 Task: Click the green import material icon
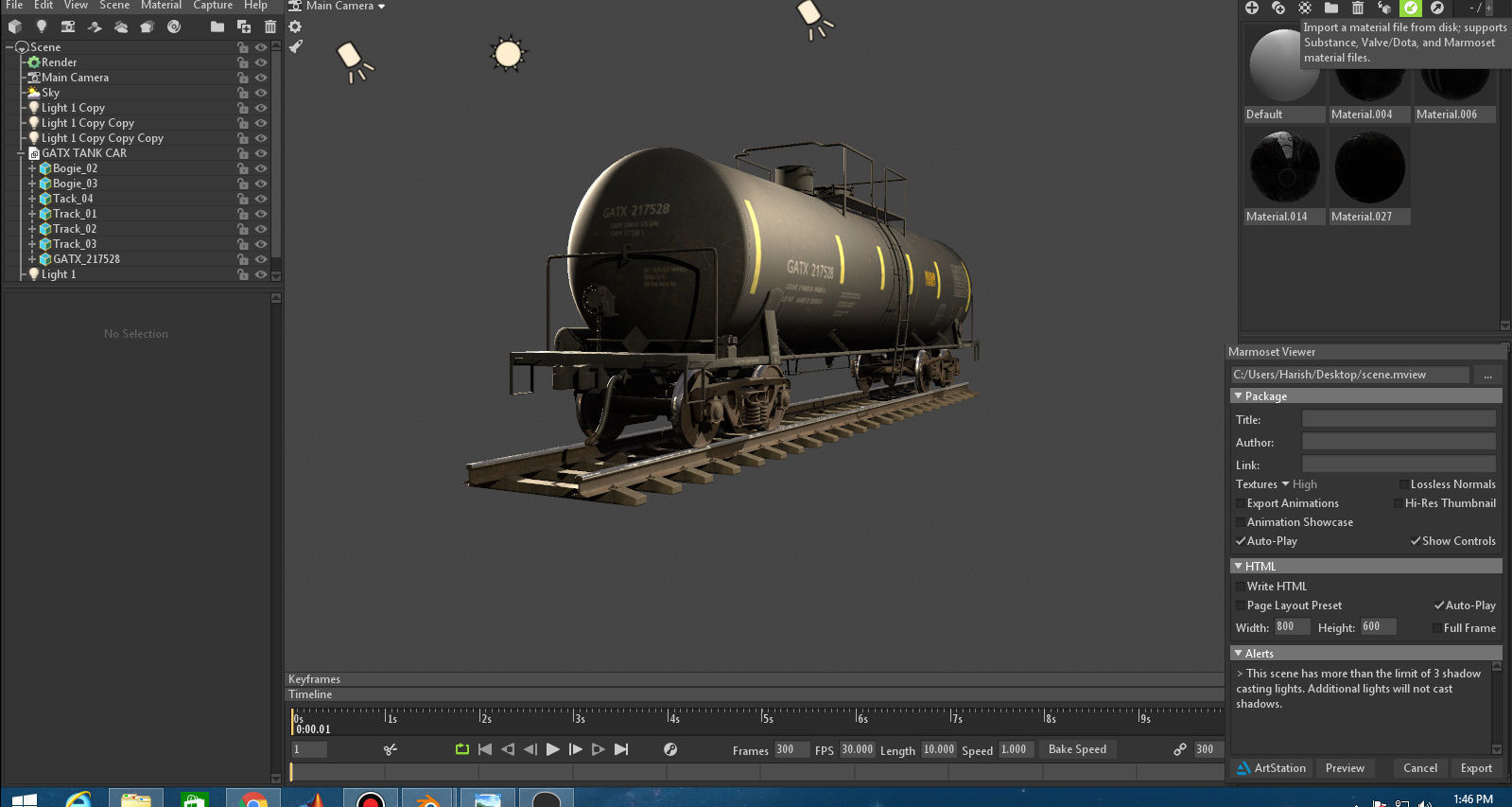pos(1411,8)
